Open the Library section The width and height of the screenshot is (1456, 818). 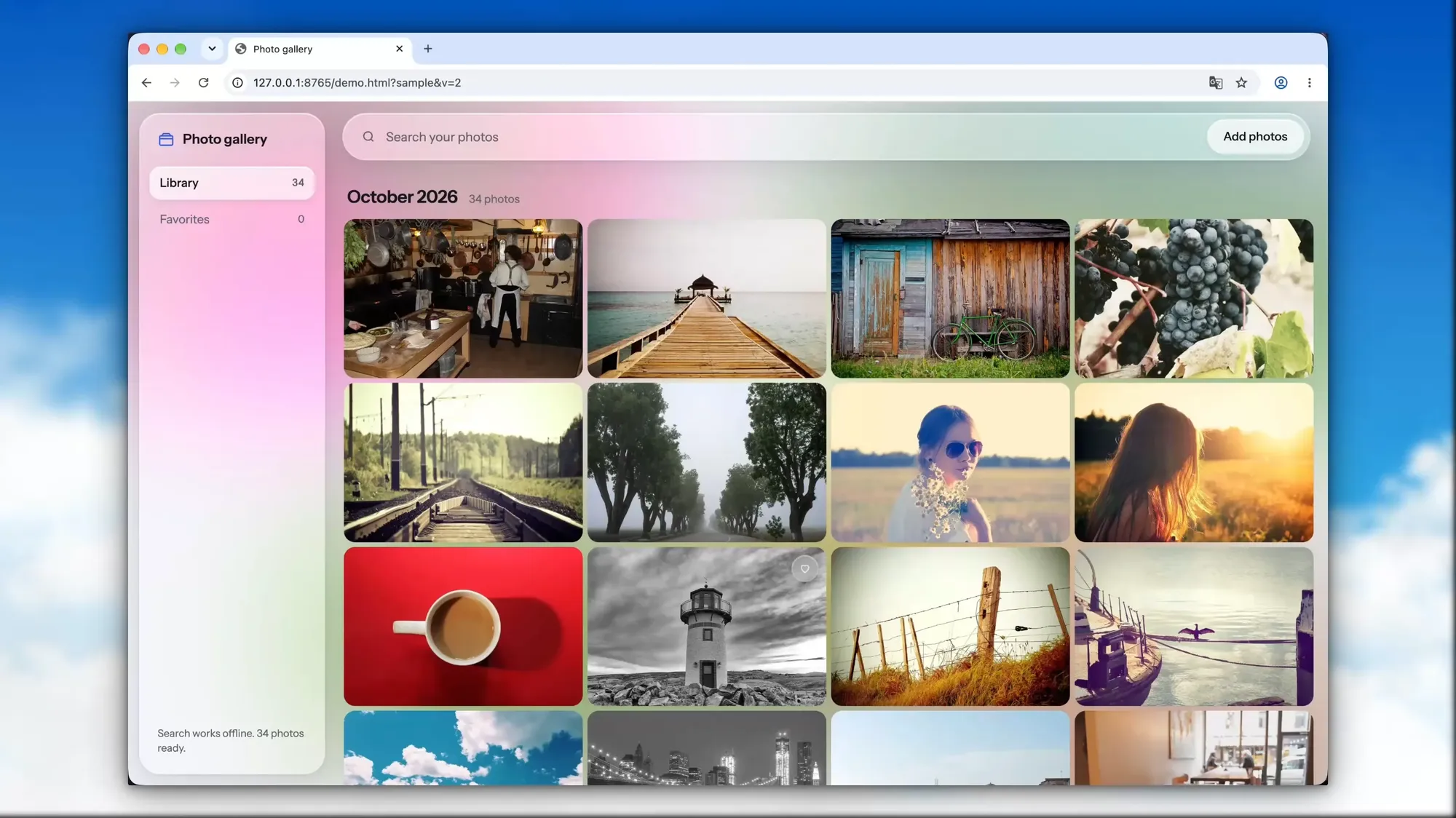point(232,183)
